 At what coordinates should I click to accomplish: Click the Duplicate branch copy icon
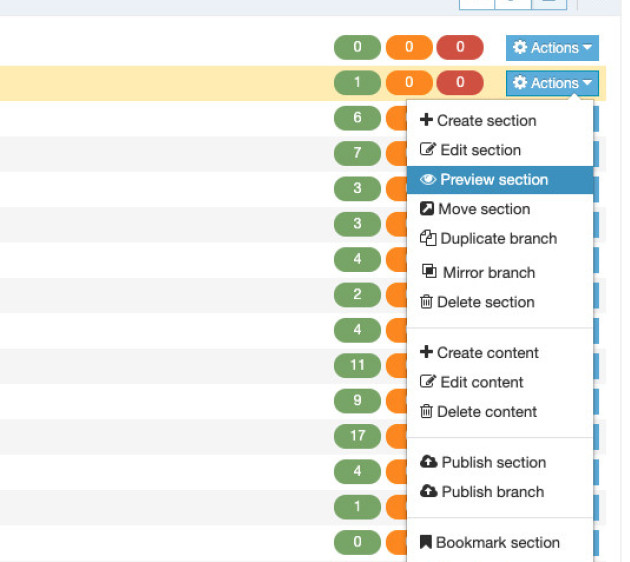(x=428, y=239)
